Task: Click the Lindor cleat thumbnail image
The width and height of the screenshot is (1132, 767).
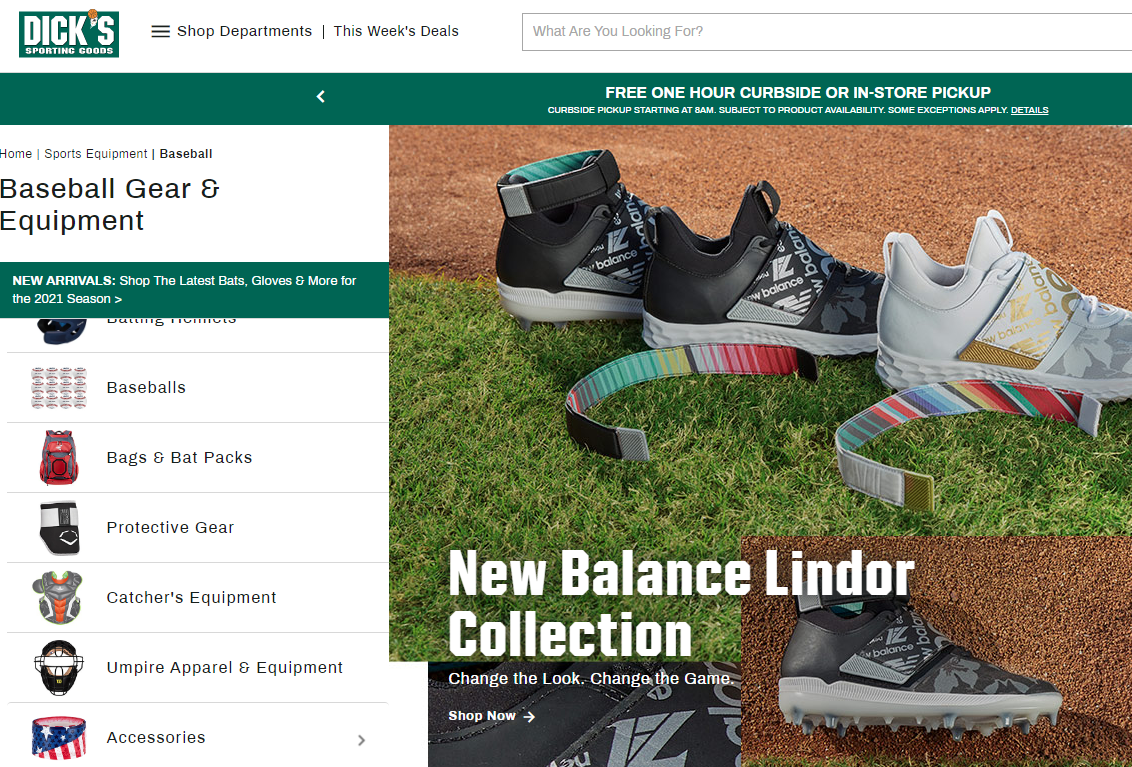Action: click(936, 651)
